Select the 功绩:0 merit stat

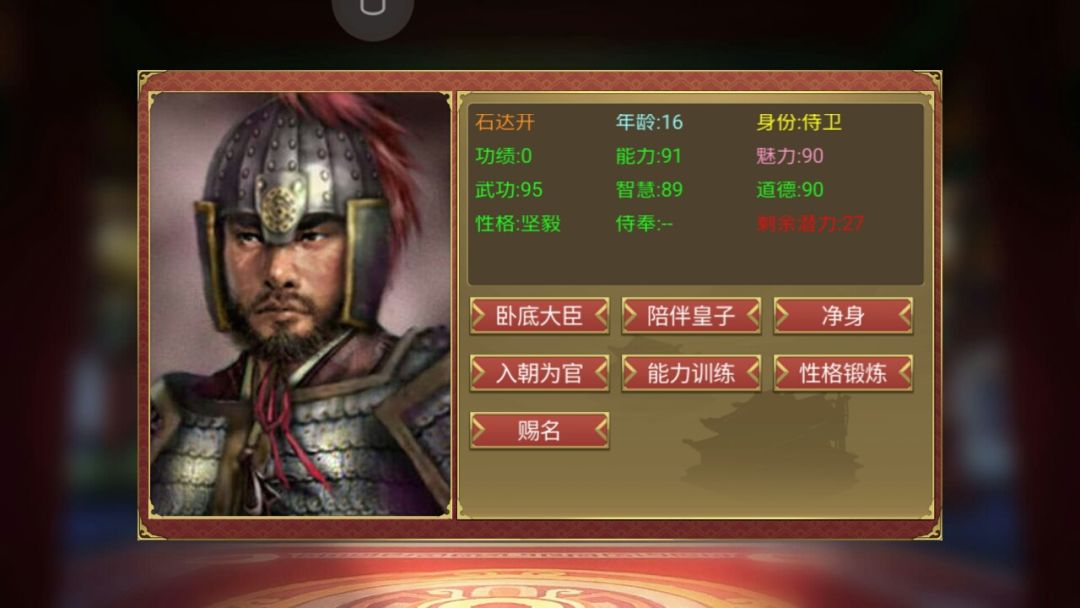coord(503,156)
